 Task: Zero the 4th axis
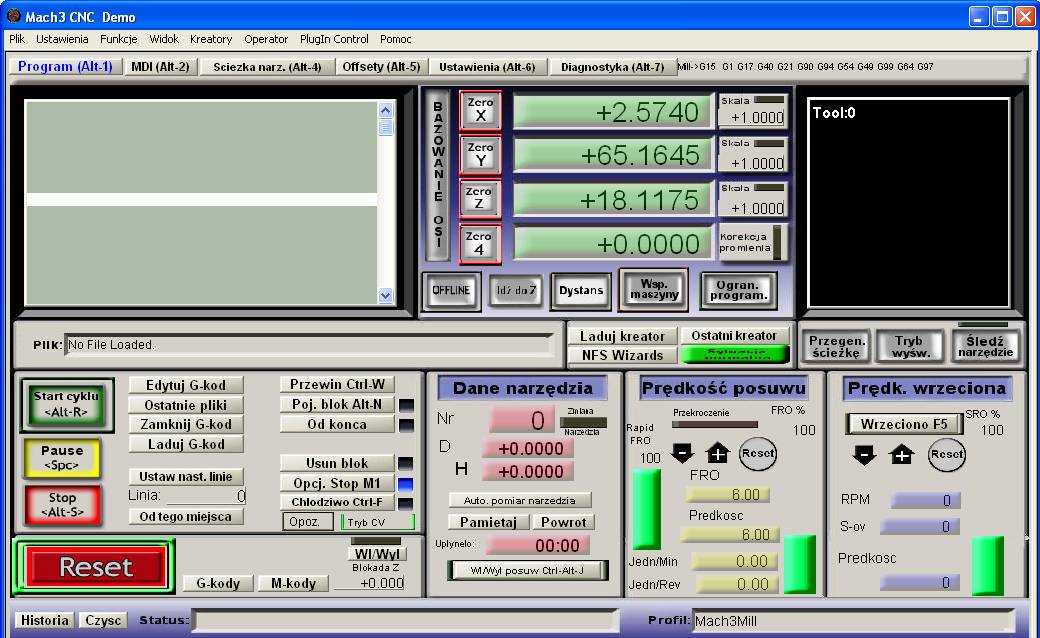point(480,243)
